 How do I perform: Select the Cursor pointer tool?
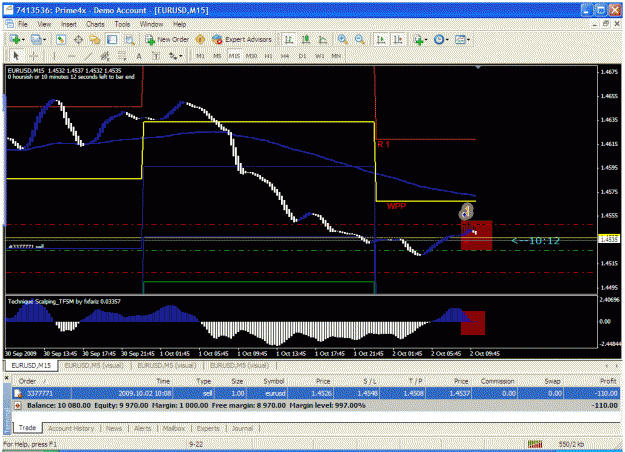(x=16, y=56)
